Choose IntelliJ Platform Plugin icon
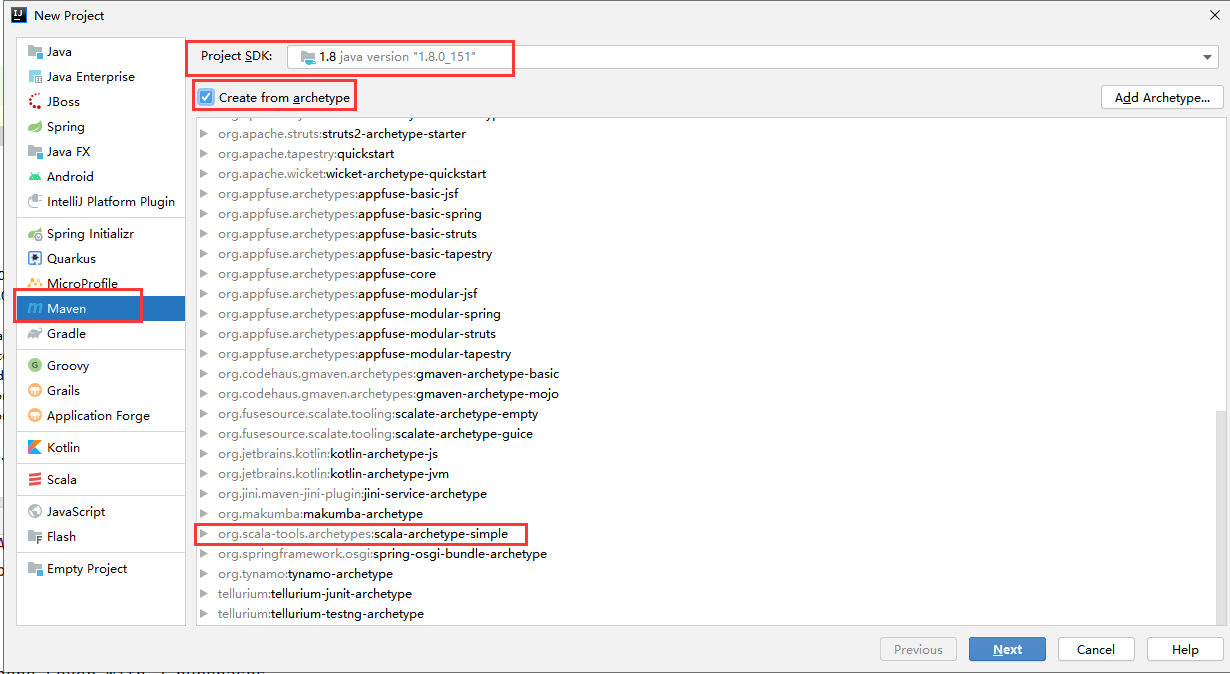This screenshot has width=1230, height=674. 35,202
